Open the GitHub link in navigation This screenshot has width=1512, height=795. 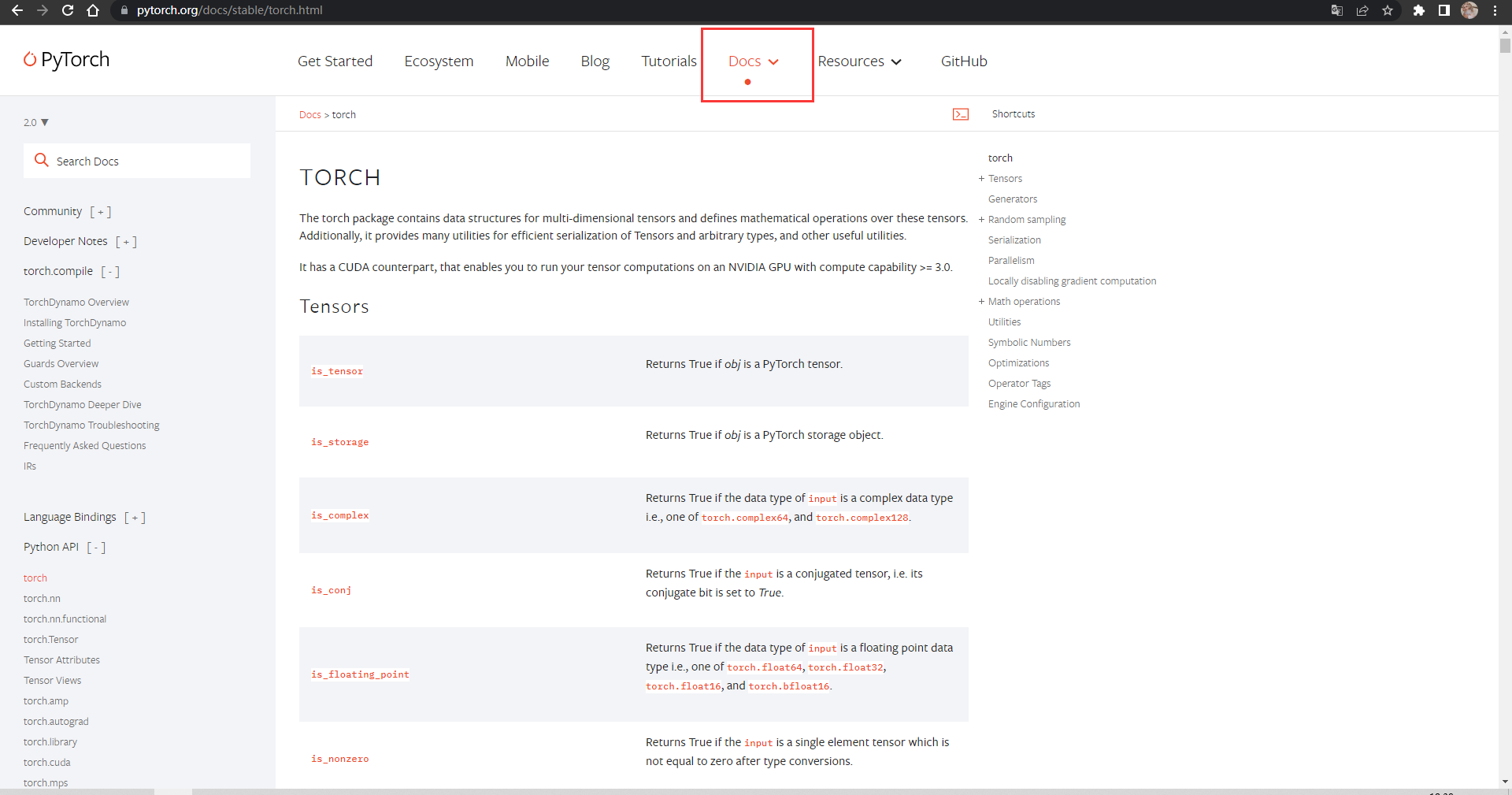point(964,61)
